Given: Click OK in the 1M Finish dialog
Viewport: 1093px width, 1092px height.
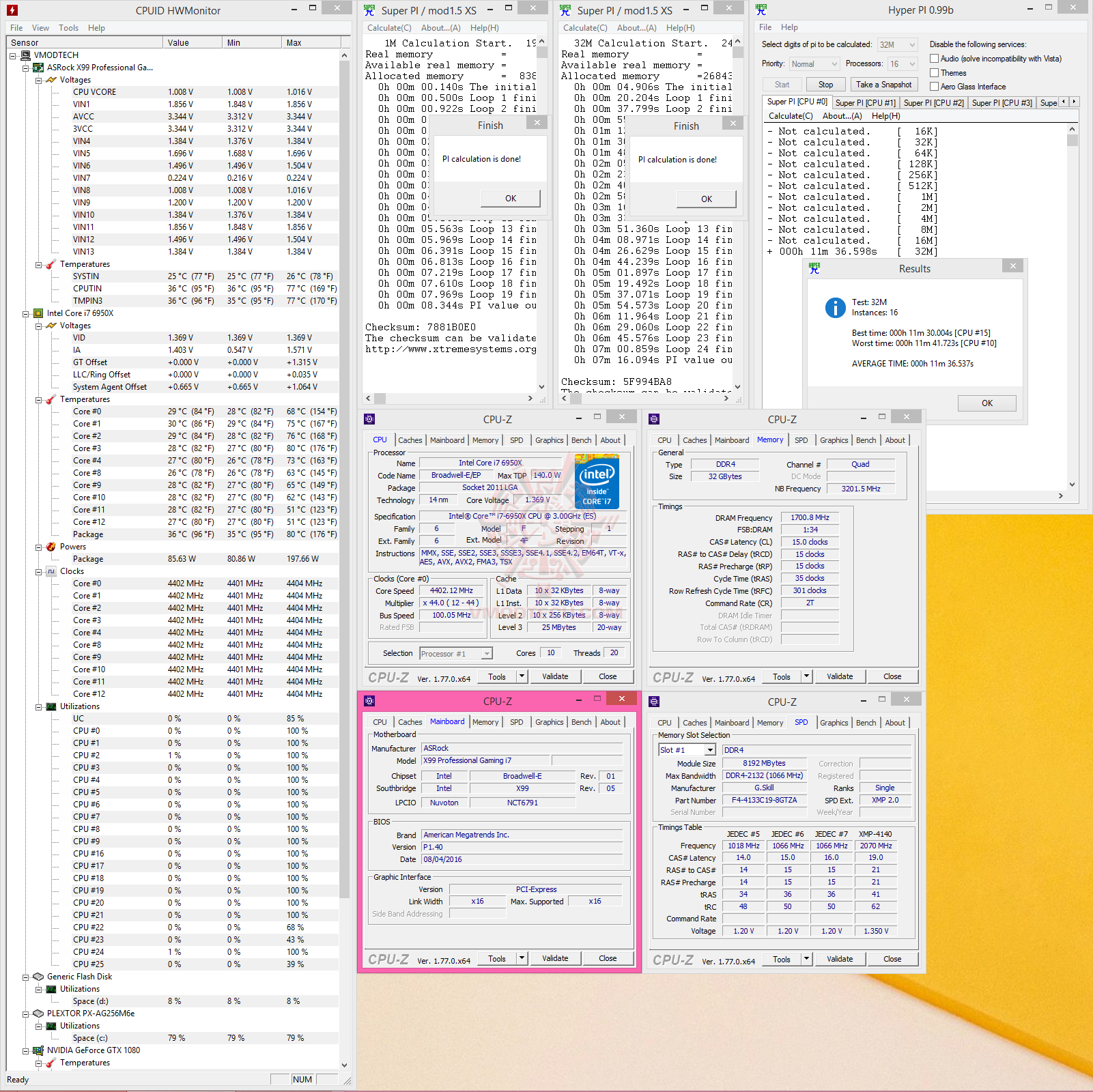Looking at the screenshot, I should pos(511,199).
